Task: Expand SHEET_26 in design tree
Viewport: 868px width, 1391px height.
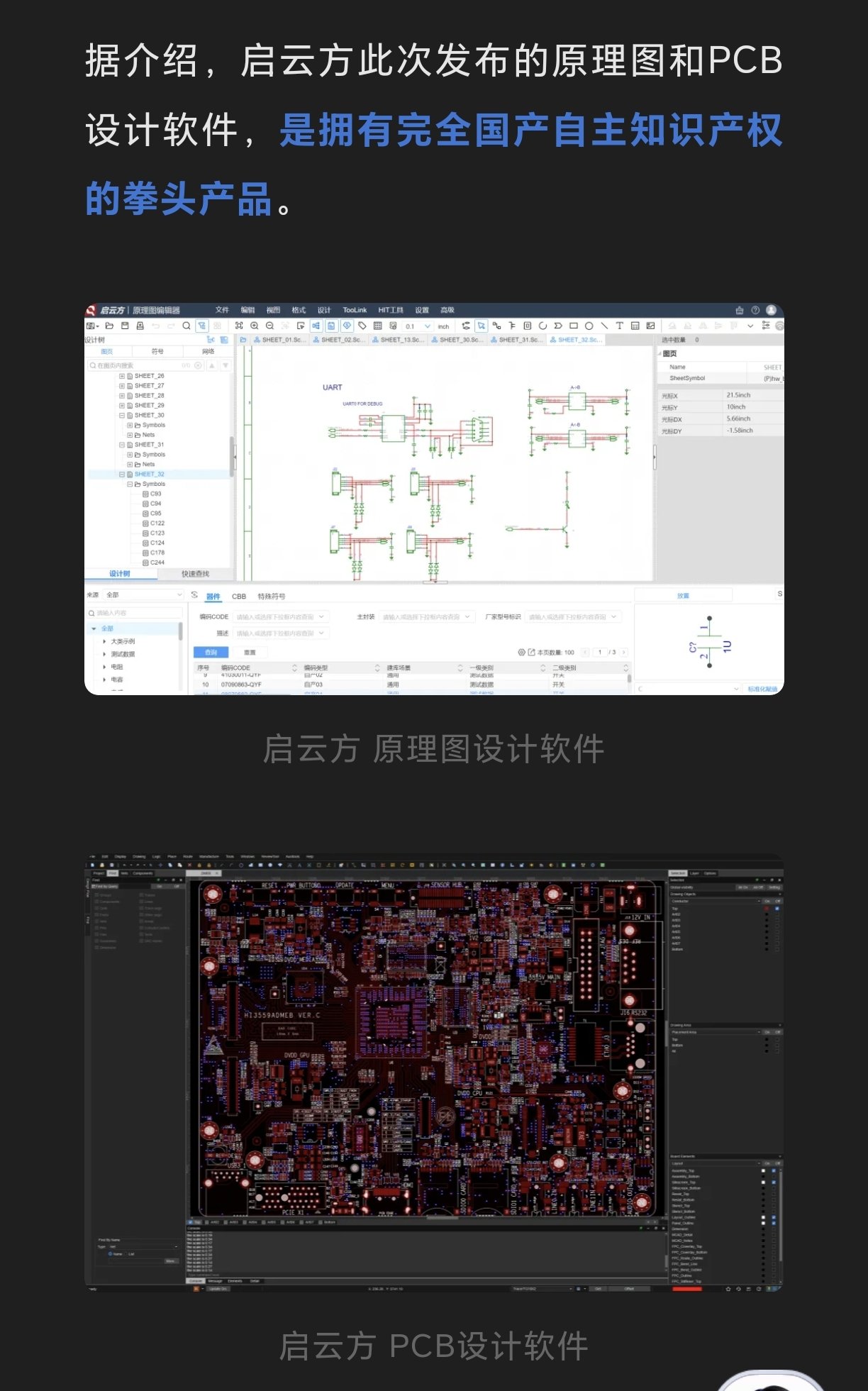Action: (x=122, y=376)
